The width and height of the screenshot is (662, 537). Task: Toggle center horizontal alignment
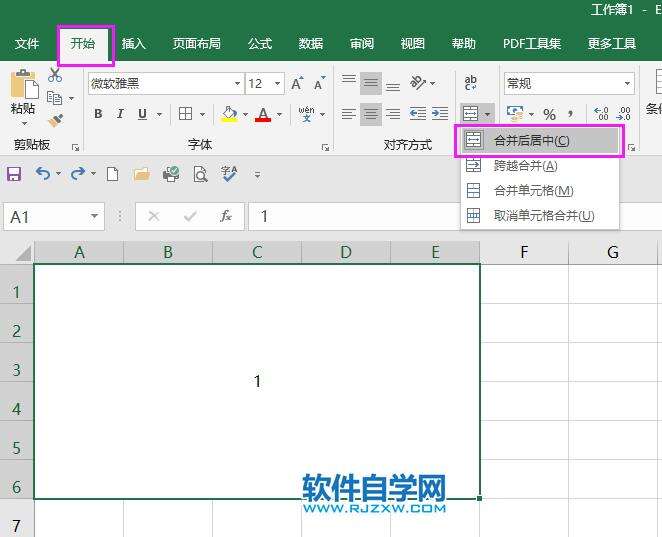pyautogui.click(x=371, y=114)
